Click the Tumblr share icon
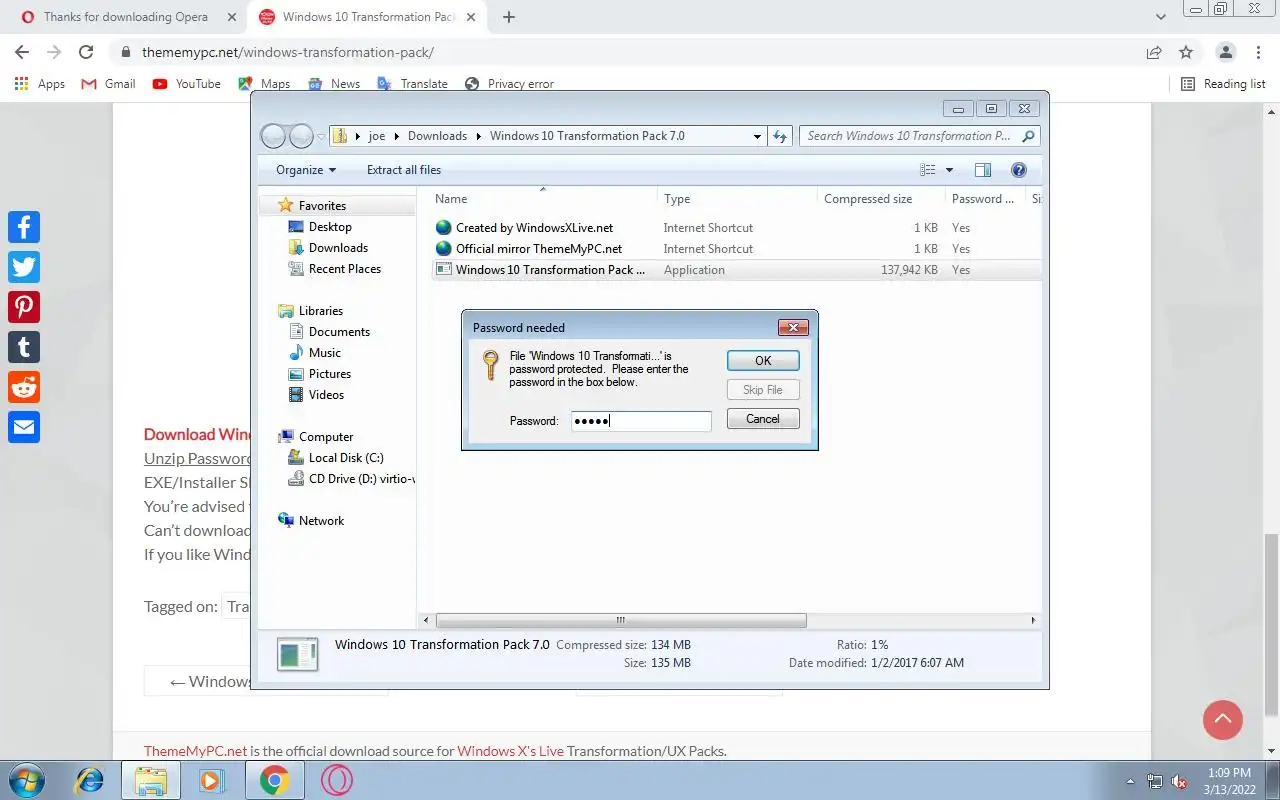This screenshot has height=800, width=1280. 24,347
